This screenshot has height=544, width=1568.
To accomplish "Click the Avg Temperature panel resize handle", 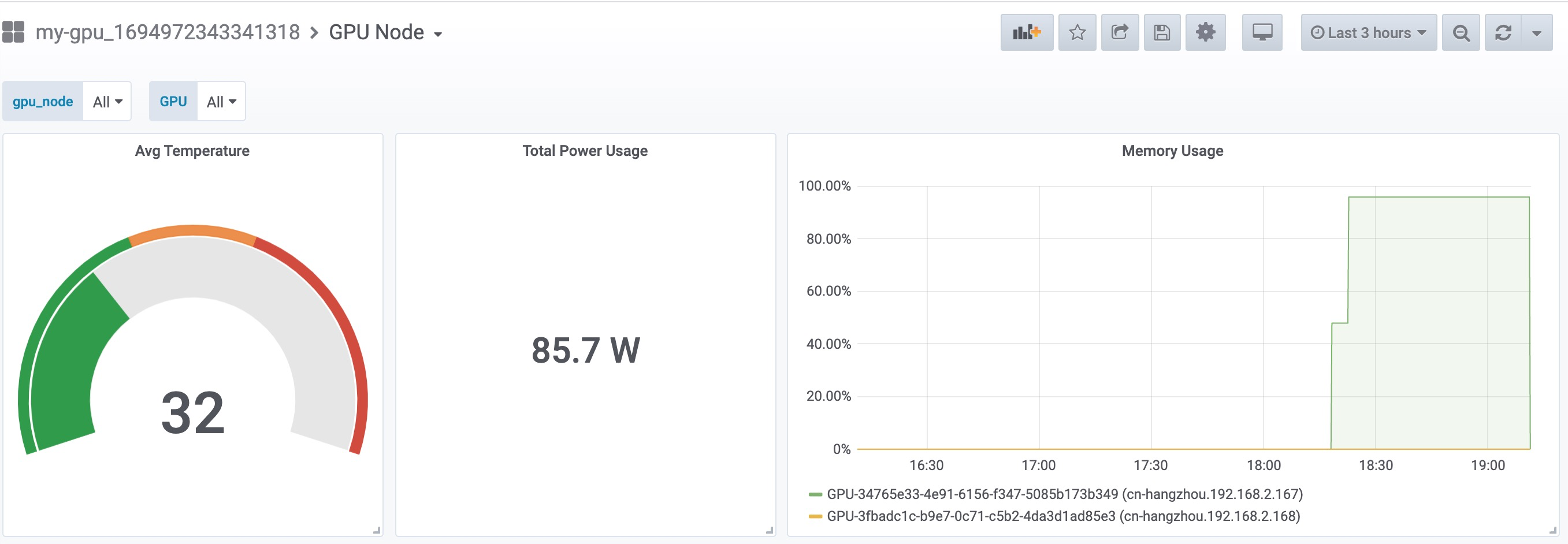I will click(x=377, y=531).
